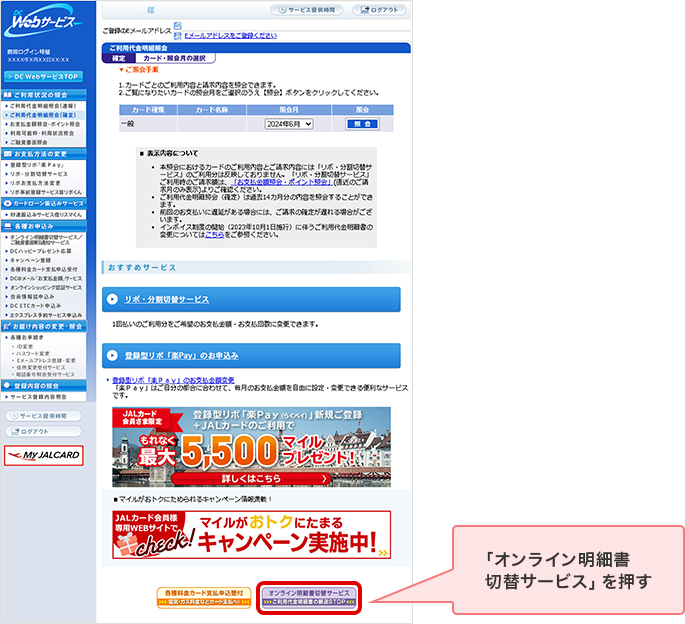Open Eメールアドレスをご登録ください link

(230, 36)
